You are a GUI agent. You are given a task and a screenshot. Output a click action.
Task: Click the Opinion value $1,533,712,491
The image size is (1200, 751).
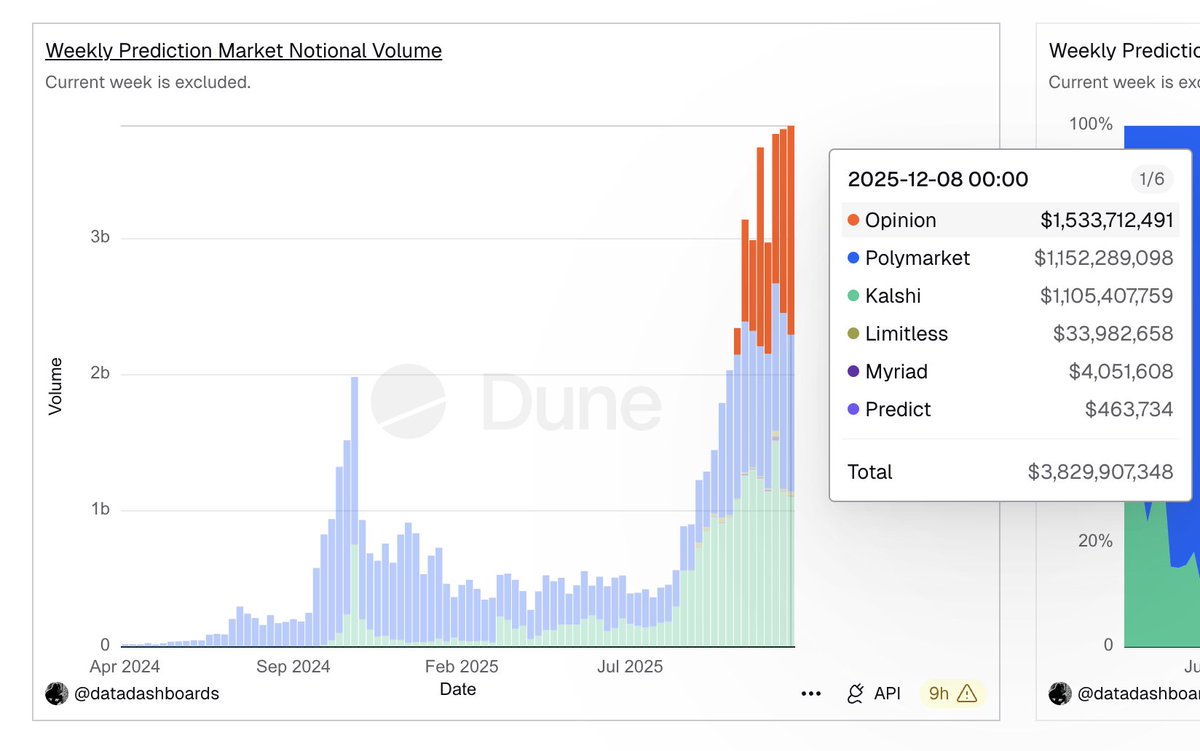1107,221
